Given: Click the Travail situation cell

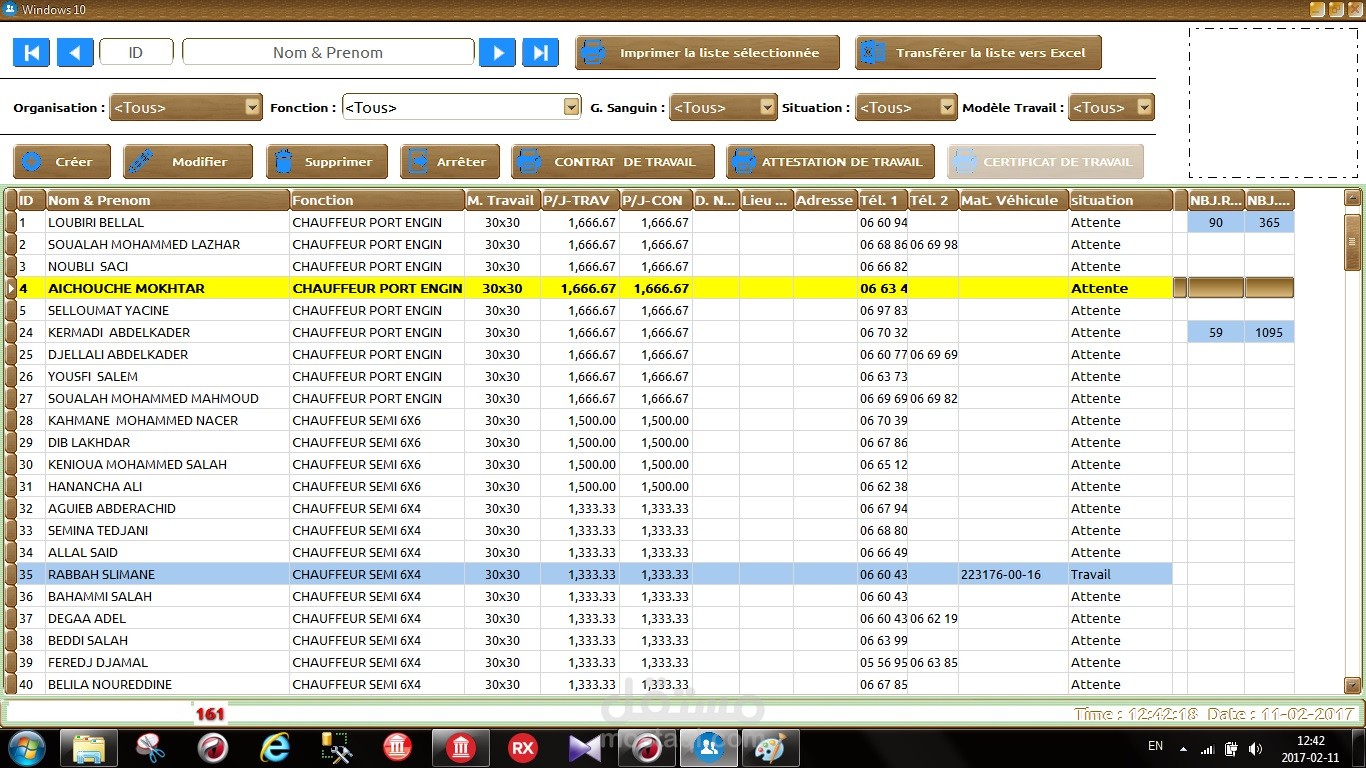Looking at the screenshot, I should tap(1120, 574).
